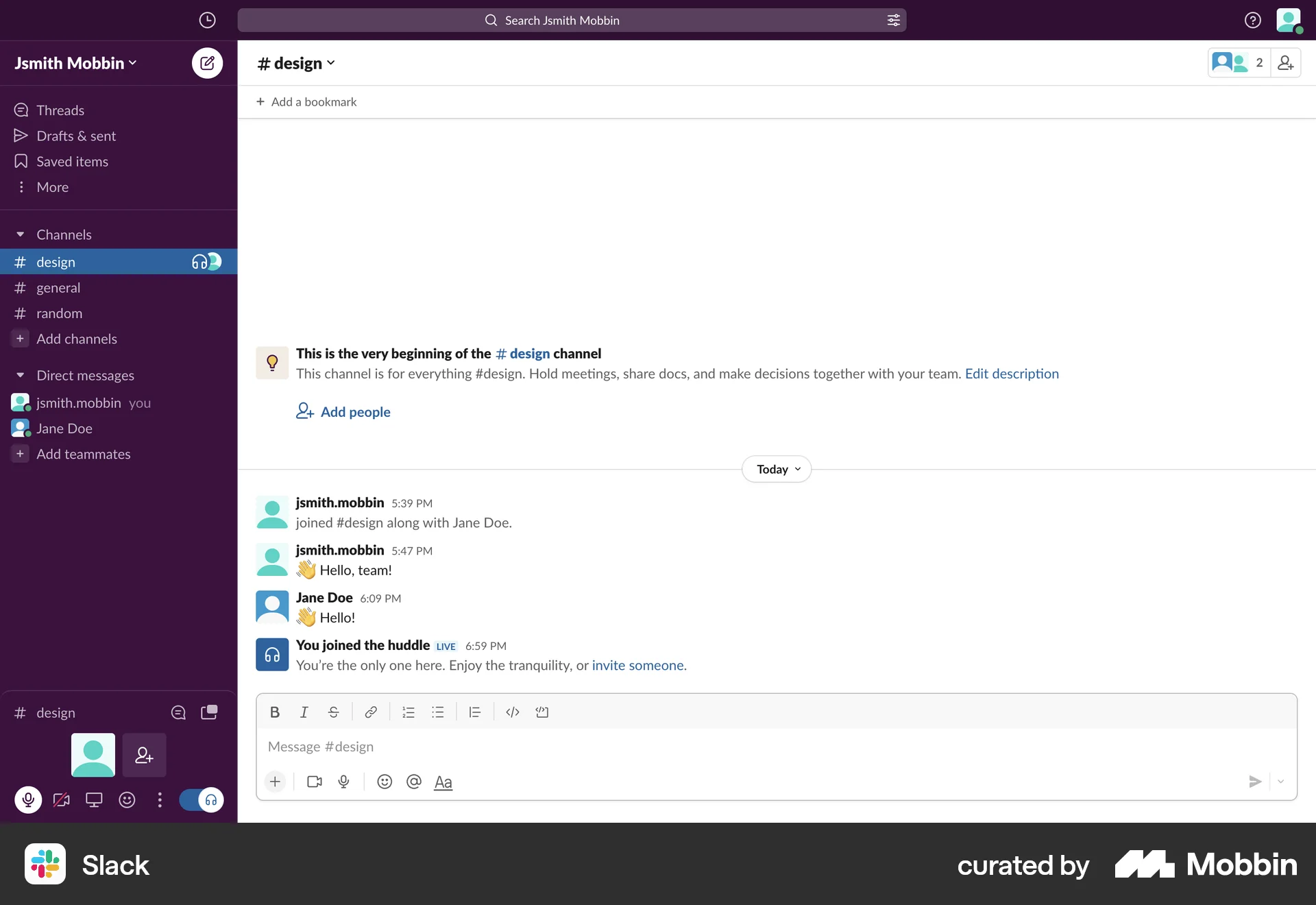Open Threads from the sidebar
The image size is (1316, 905).
pyautogui.click(x=60, y=110)
